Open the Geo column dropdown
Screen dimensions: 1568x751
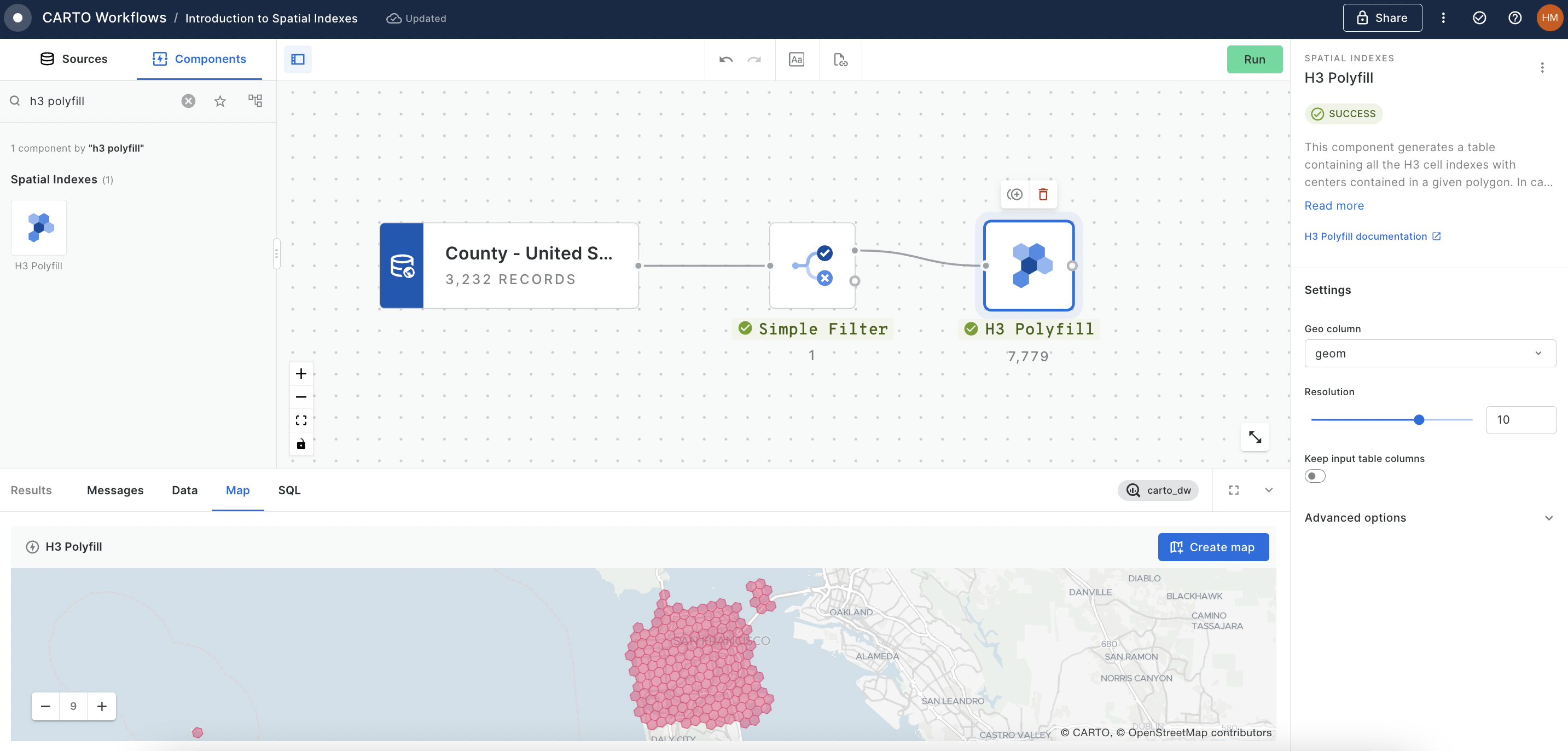tap(1430, 353)
